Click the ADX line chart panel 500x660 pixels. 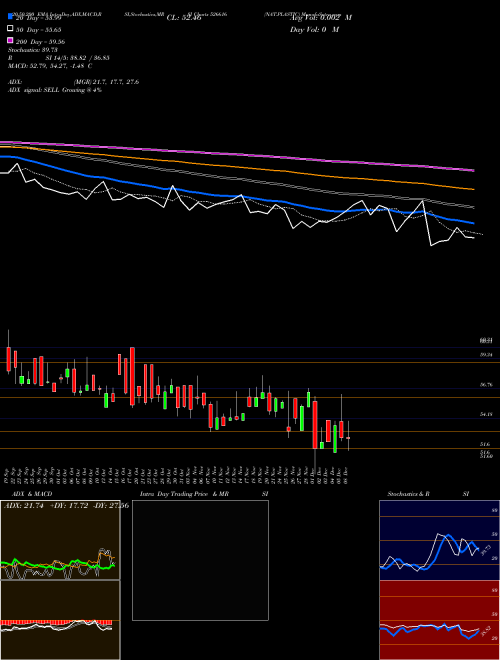tap(60, 540)
